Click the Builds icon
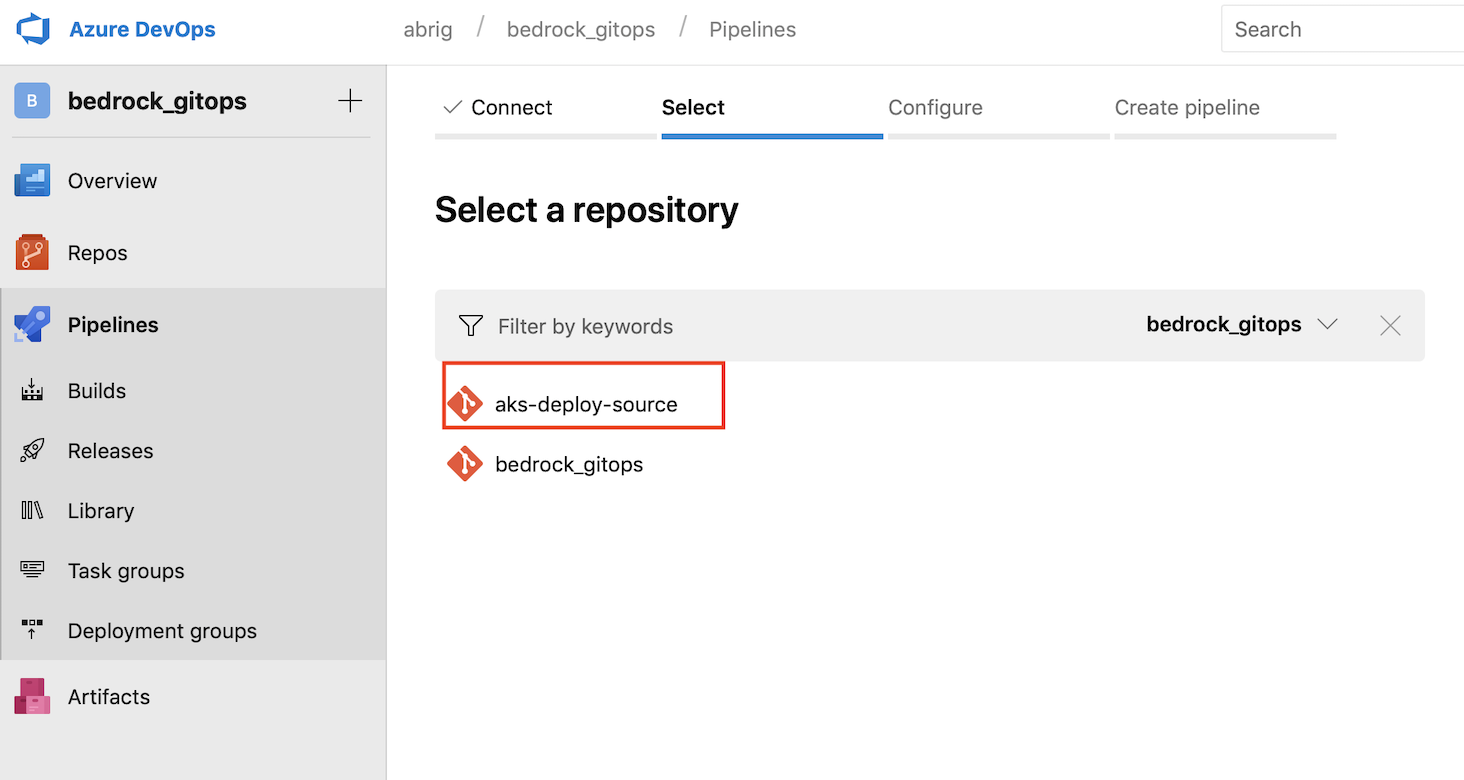The height and width of the screenshot is (780, 1464). pos(32,391)
